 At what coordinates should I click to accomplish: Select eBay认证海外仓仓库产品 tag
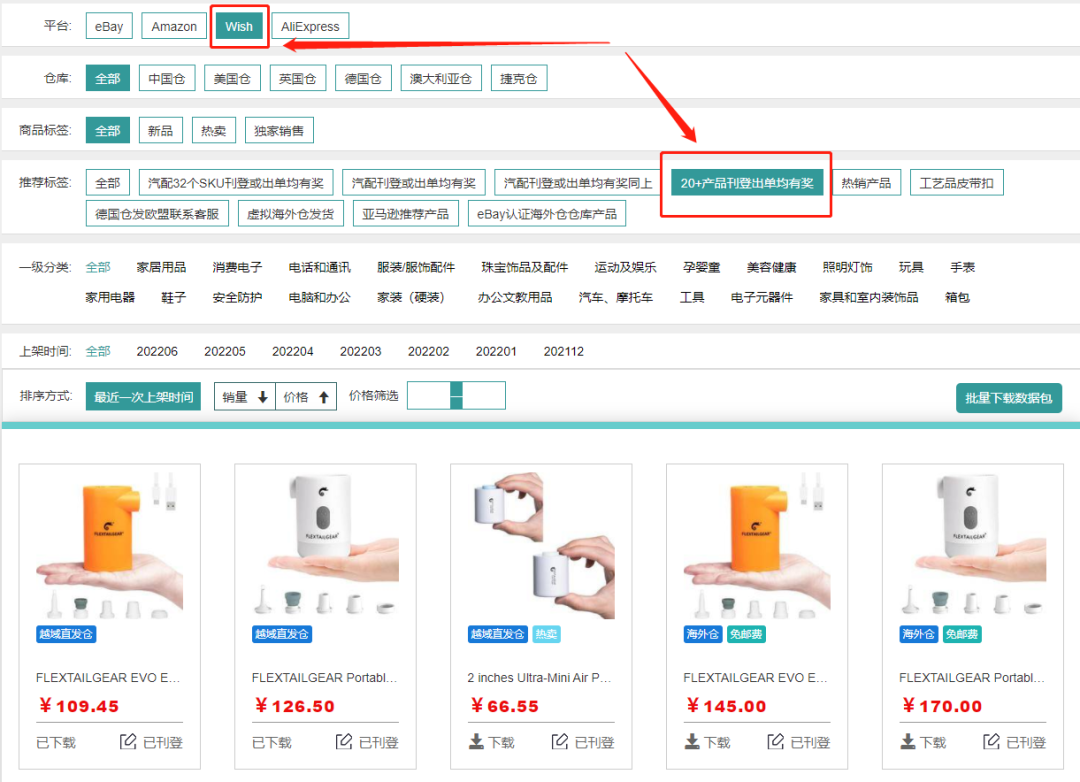pos(547,214)
